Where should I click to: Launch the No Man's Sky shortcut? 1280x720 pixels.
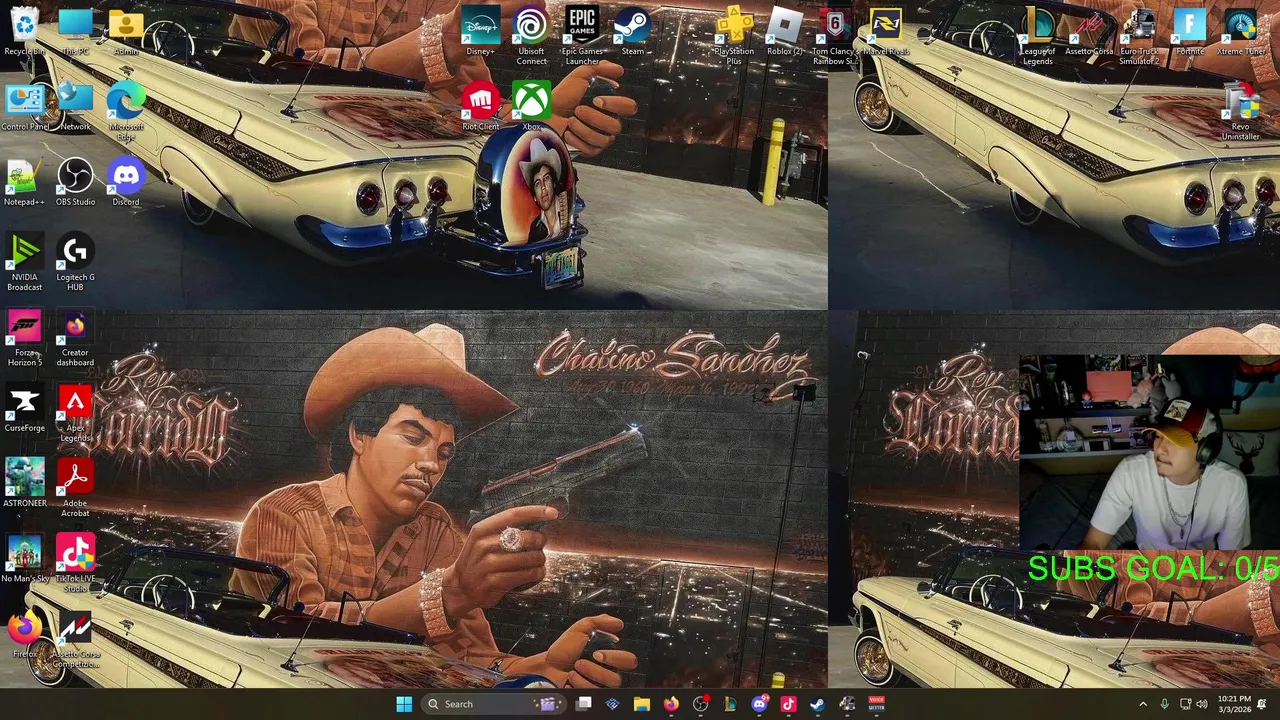click(24, 561)
